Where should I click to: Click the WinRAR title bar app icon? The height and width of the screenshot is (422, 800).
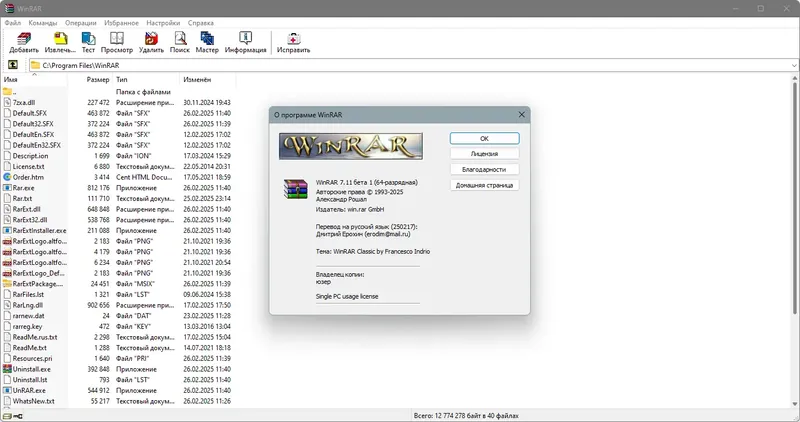click(9, 8)
